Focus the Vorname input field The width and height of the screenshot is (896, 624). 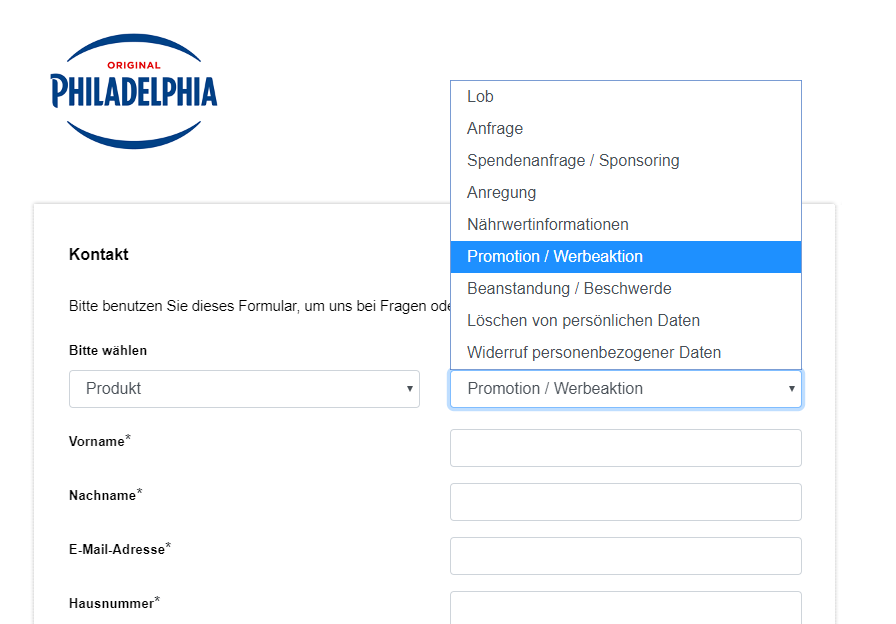pyautogui.click(x=626, y=448)
